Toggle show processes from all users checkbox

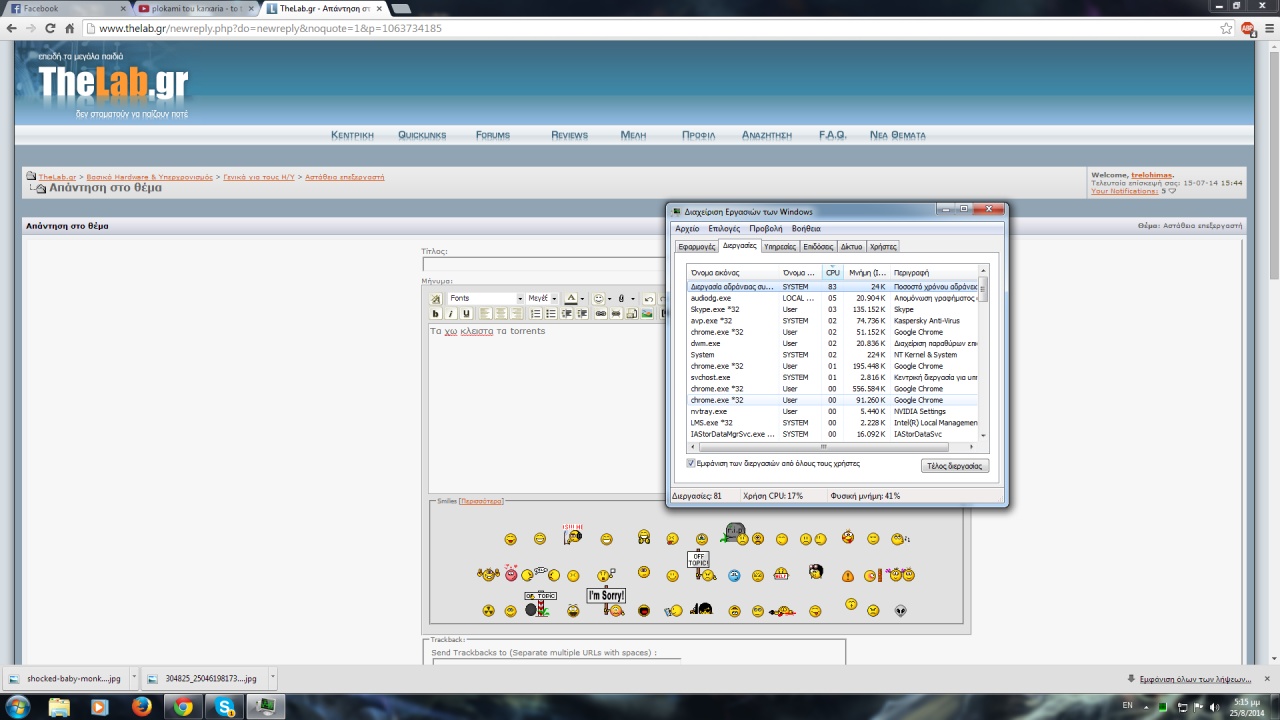(x=691, y=464)
